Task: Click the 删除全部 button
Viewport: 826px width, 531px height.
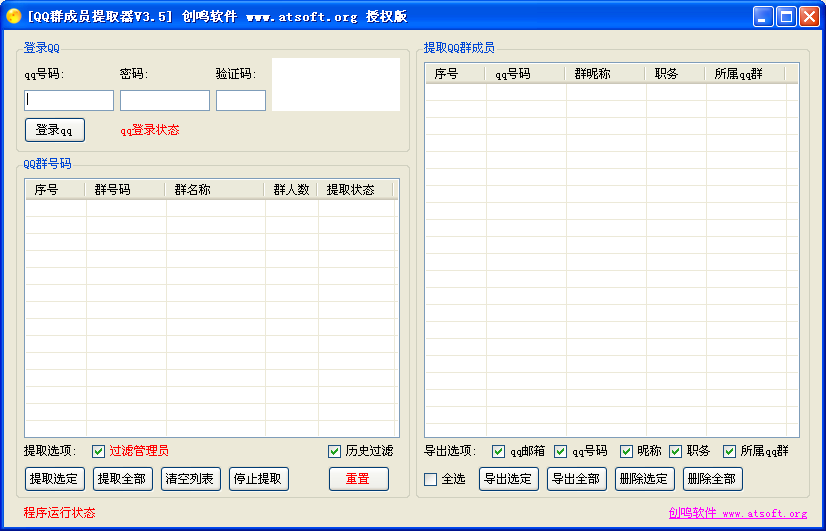Action: point(712,479)
